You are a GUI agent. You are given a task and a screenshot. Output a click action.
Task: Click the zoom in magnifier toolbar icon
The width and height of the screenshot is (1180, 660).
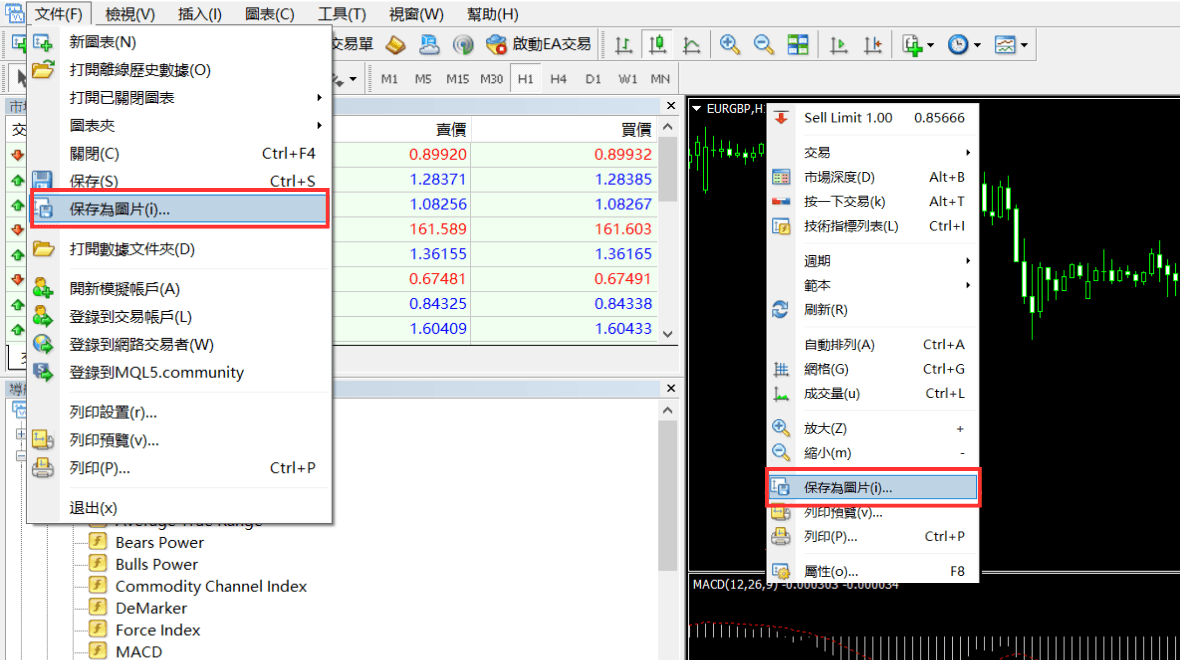pyautogui.click(x=730, y=45)
